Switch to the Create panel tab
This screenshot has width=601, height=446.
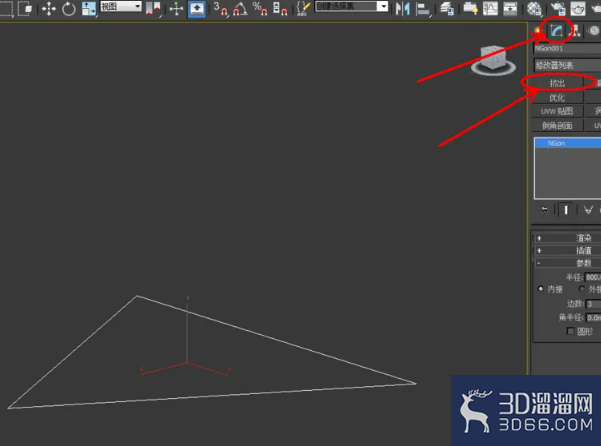click(539, 31)
